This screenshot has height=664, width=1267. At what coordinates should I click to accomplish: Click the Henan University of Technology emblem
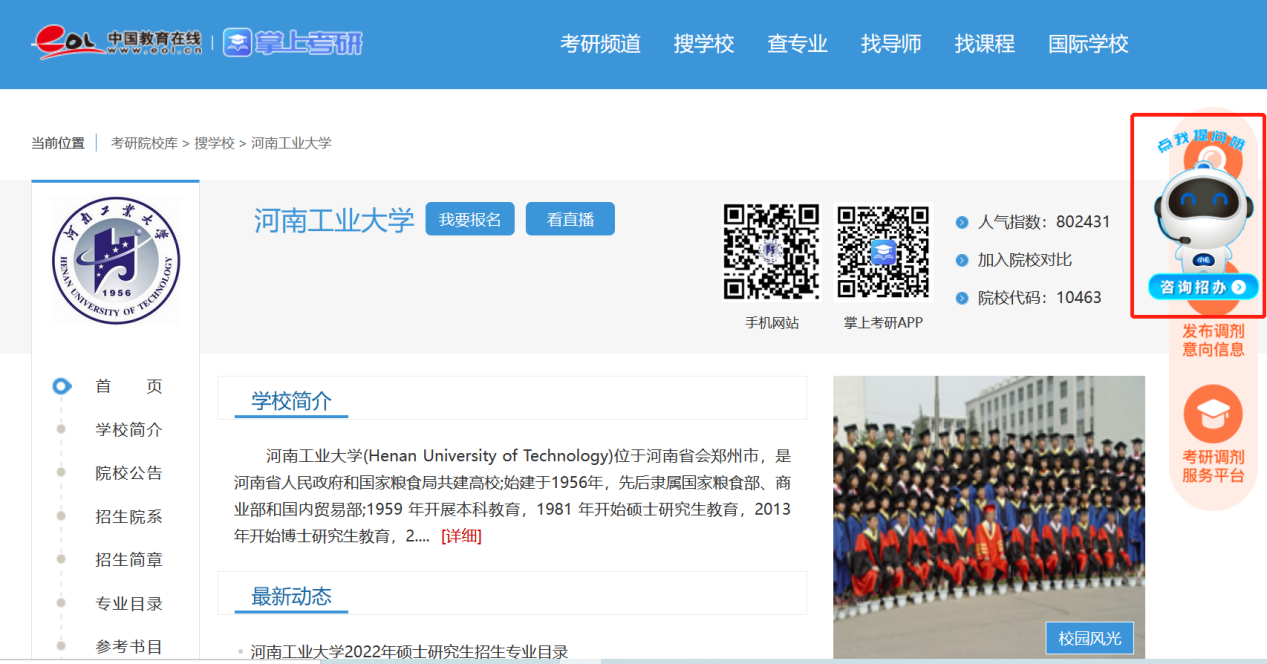115,260
